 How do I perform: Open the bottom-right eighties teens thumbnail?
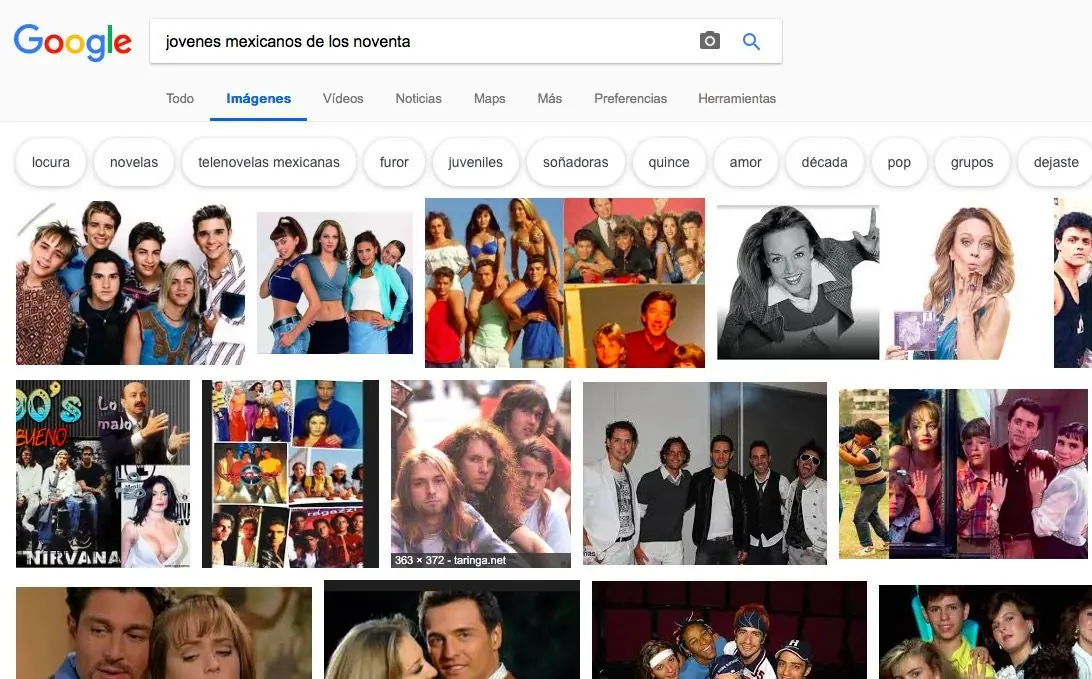[985, 632]
